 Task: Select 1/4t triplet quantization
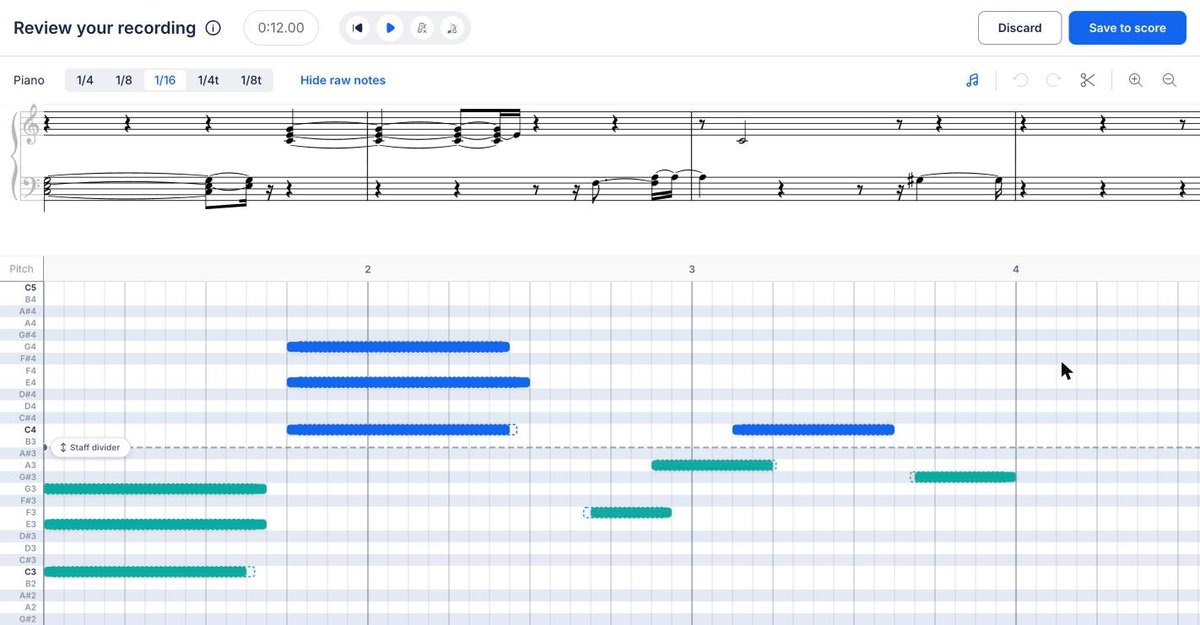click(x=208, y=80)
